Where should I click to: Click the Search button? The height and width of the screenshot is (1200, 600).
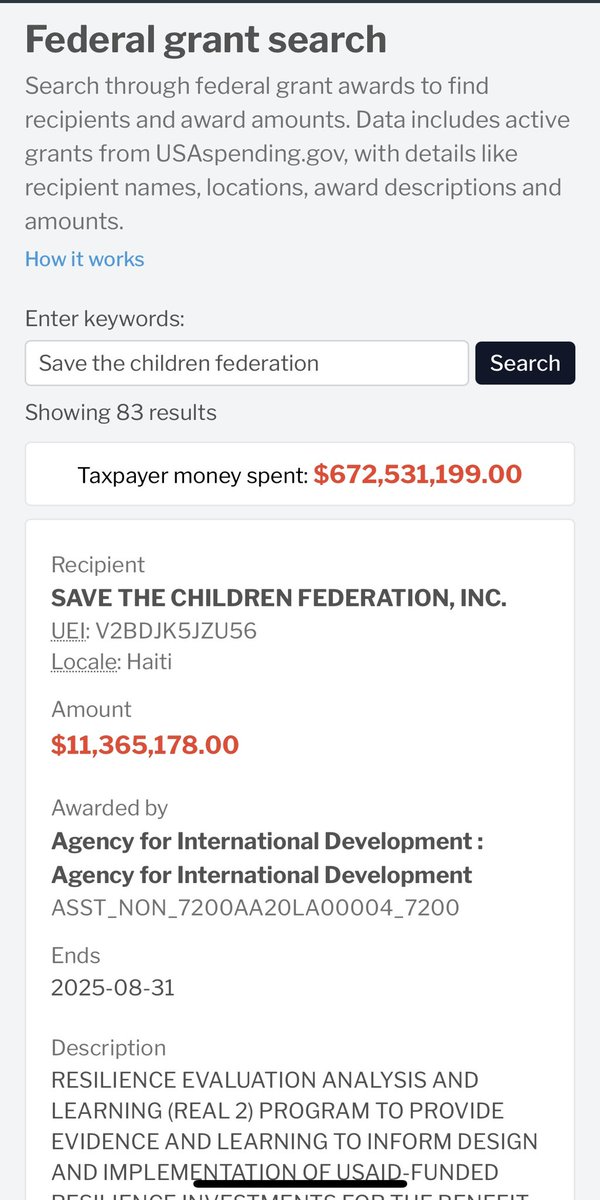point(525,363)
